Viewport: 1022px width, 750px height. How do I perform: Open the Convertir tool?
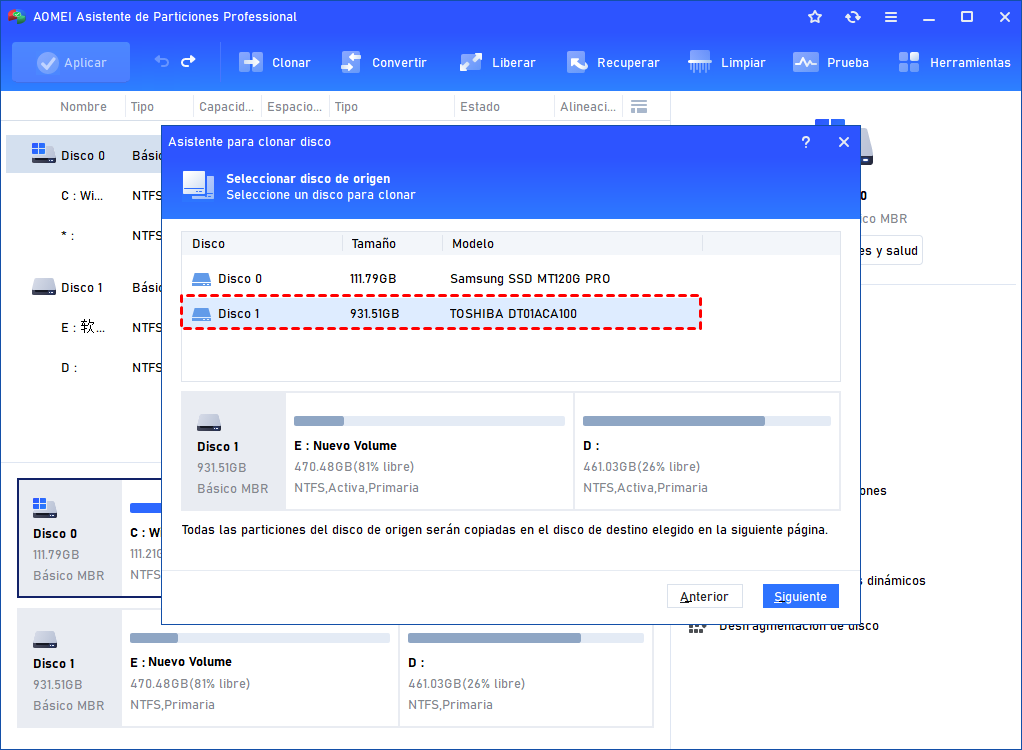pyautogui.click(x=351, y=62)
